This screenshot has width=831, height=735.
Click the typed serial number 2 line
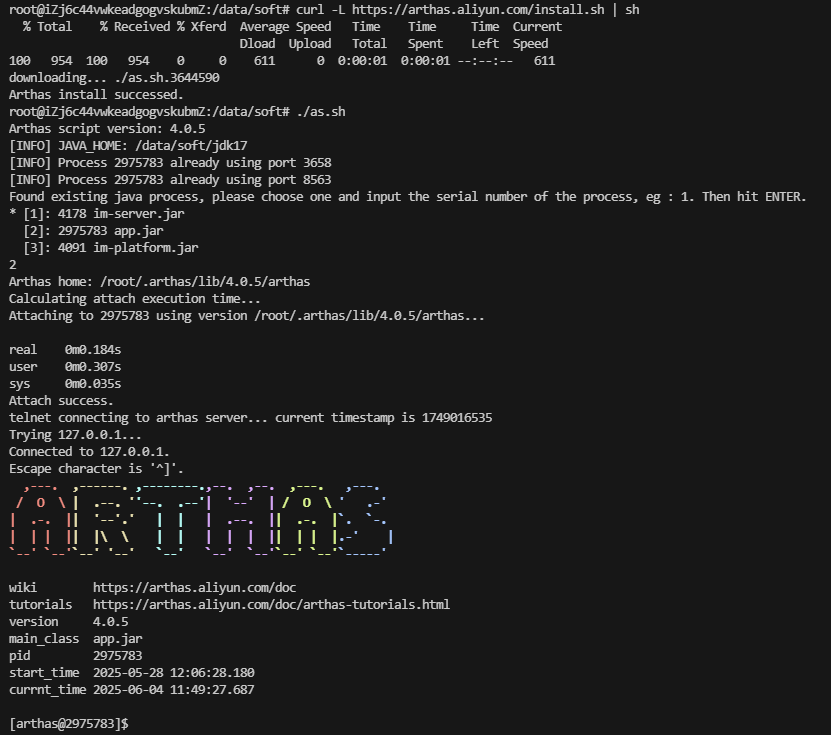pos(13,264)
